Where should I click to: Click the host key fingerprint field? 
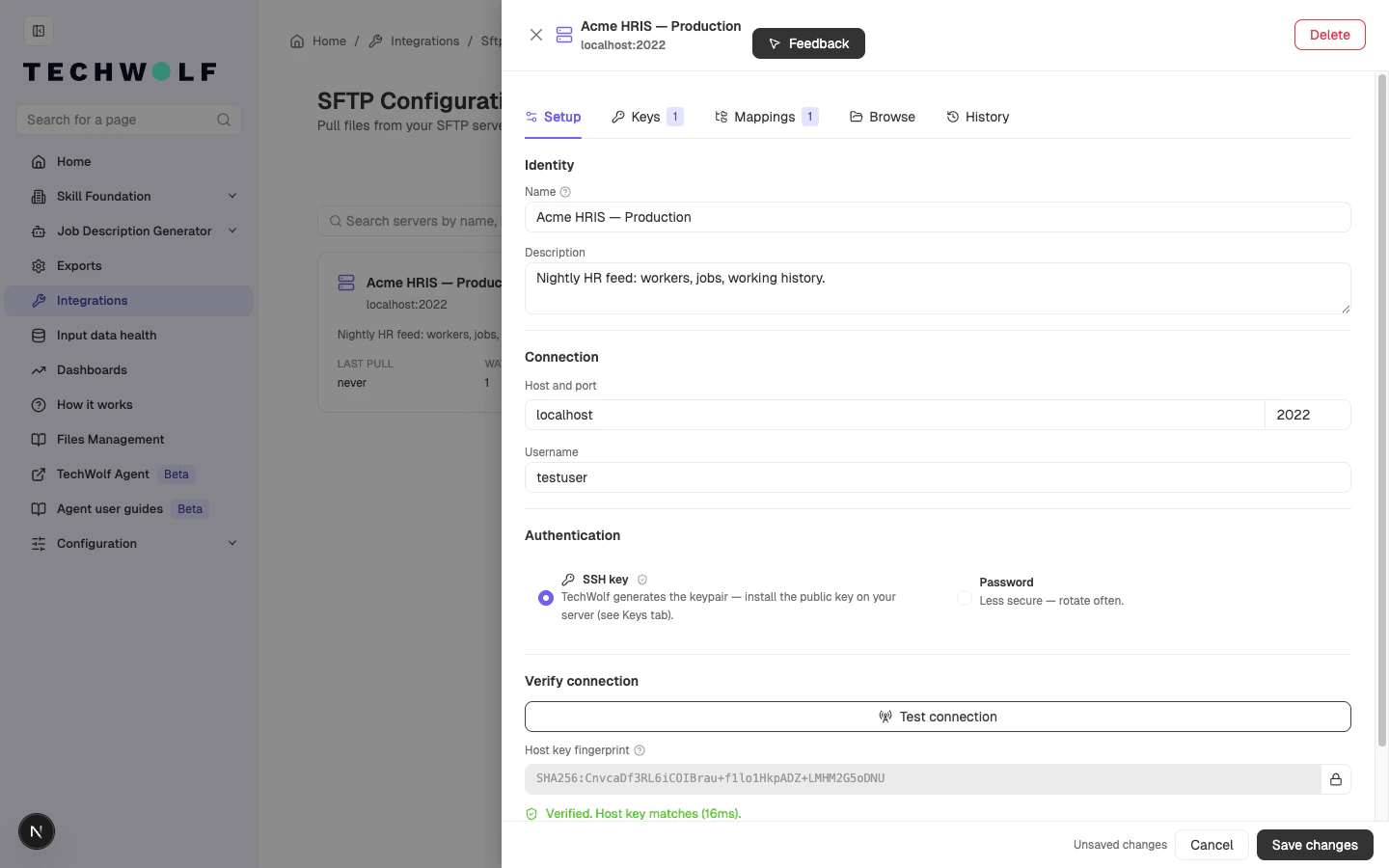pos(923,779)
